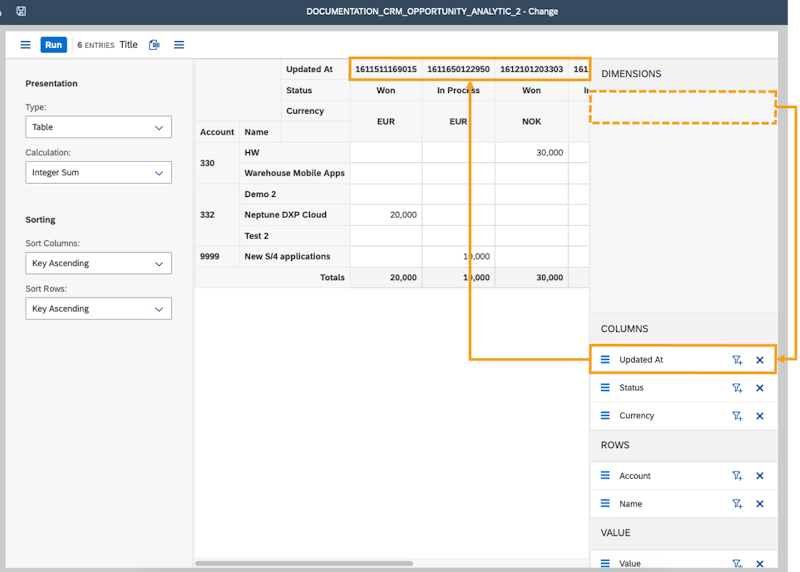The height and width of the screenshot is (572, 800).
Task: Click filter icon for Status
Action: 737,388
